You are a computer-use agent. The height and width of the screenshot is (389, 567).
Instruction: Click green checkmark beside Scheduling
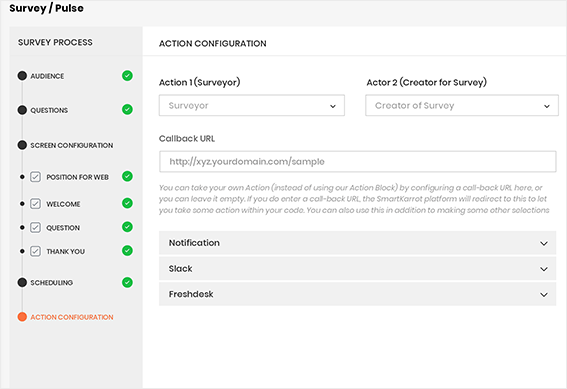coord(127,282)
